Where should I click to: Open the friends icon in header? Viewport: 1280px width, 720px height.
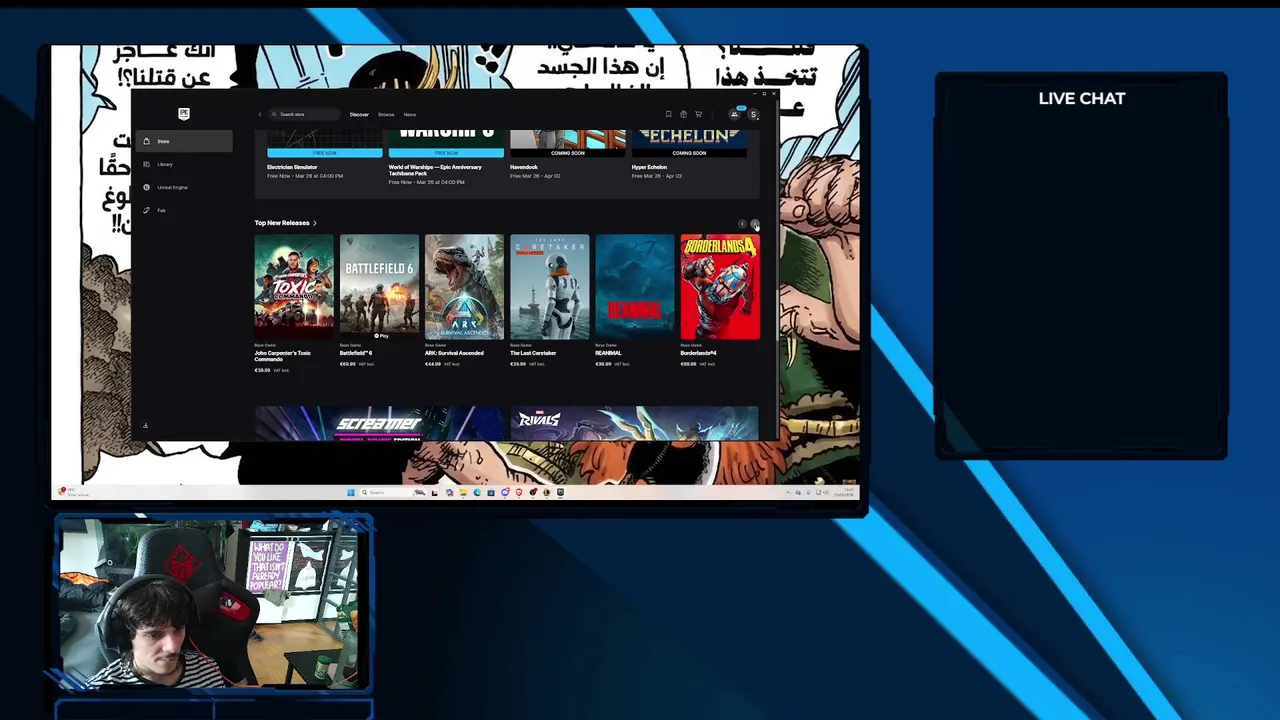tap(734, 114)
